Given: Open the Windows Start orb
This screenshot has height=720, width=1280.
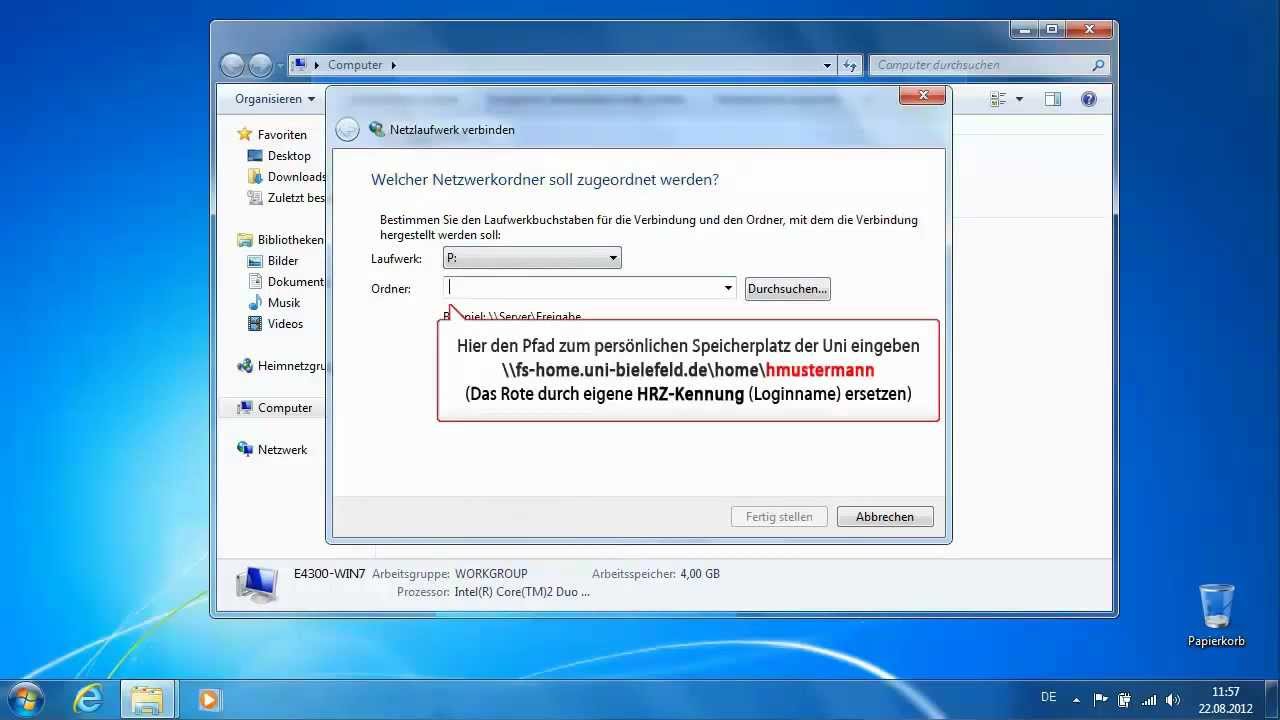Looking at the screenshot, I should [25, 698].
